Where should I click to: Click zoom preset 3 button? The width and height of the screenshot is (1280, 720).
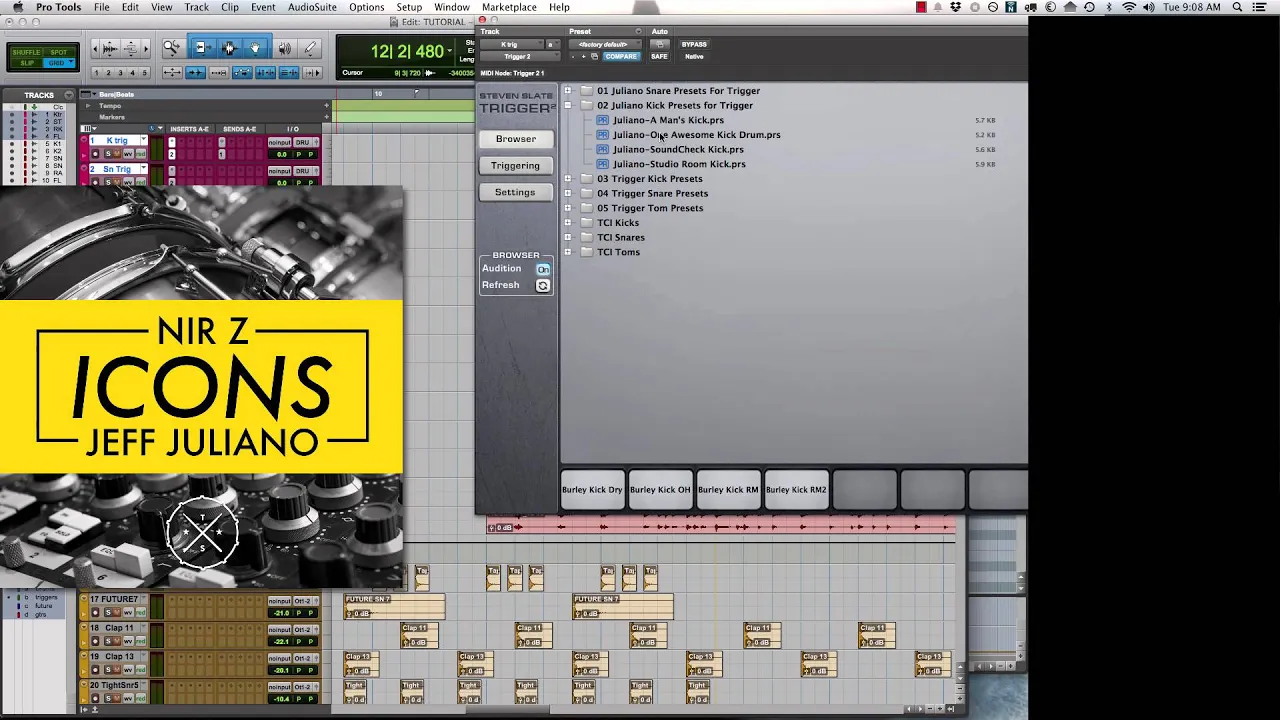[120, 72]
